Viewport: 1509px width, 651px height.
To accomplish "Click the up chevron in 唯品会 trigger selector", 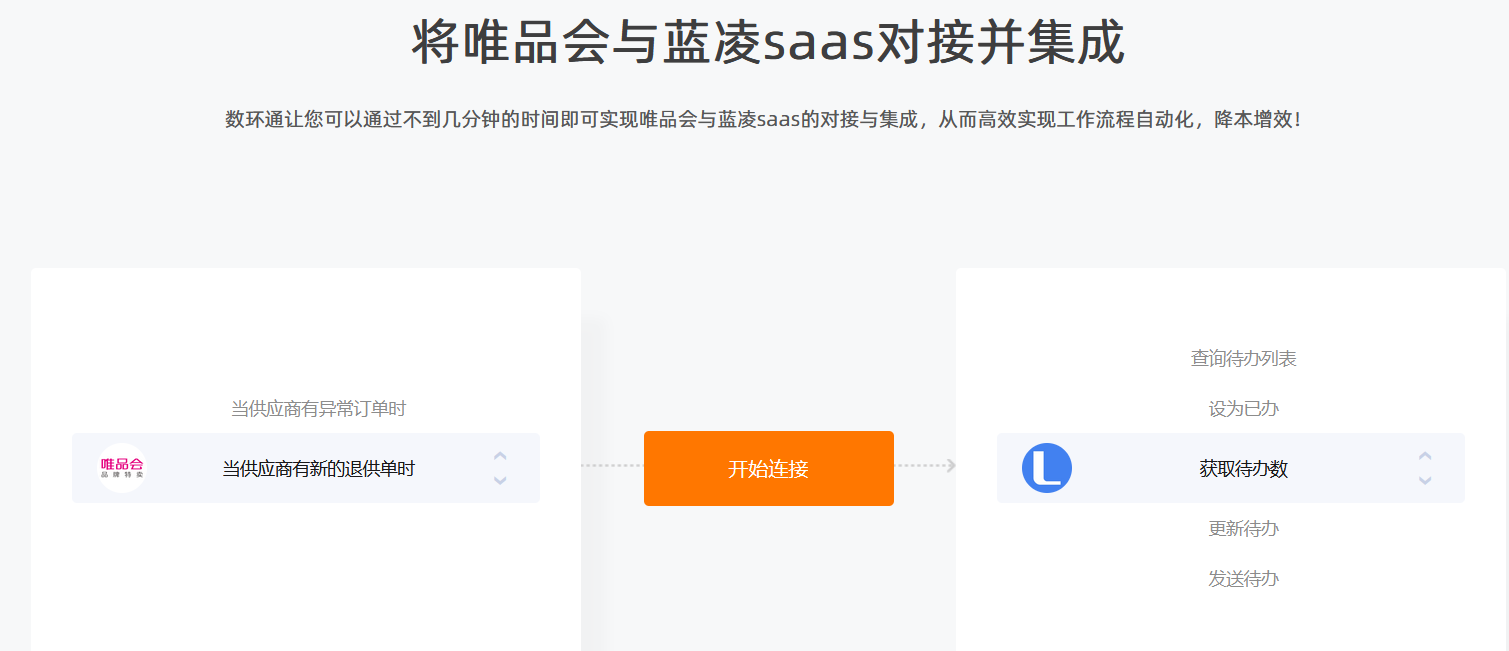I will pos(500,456).
